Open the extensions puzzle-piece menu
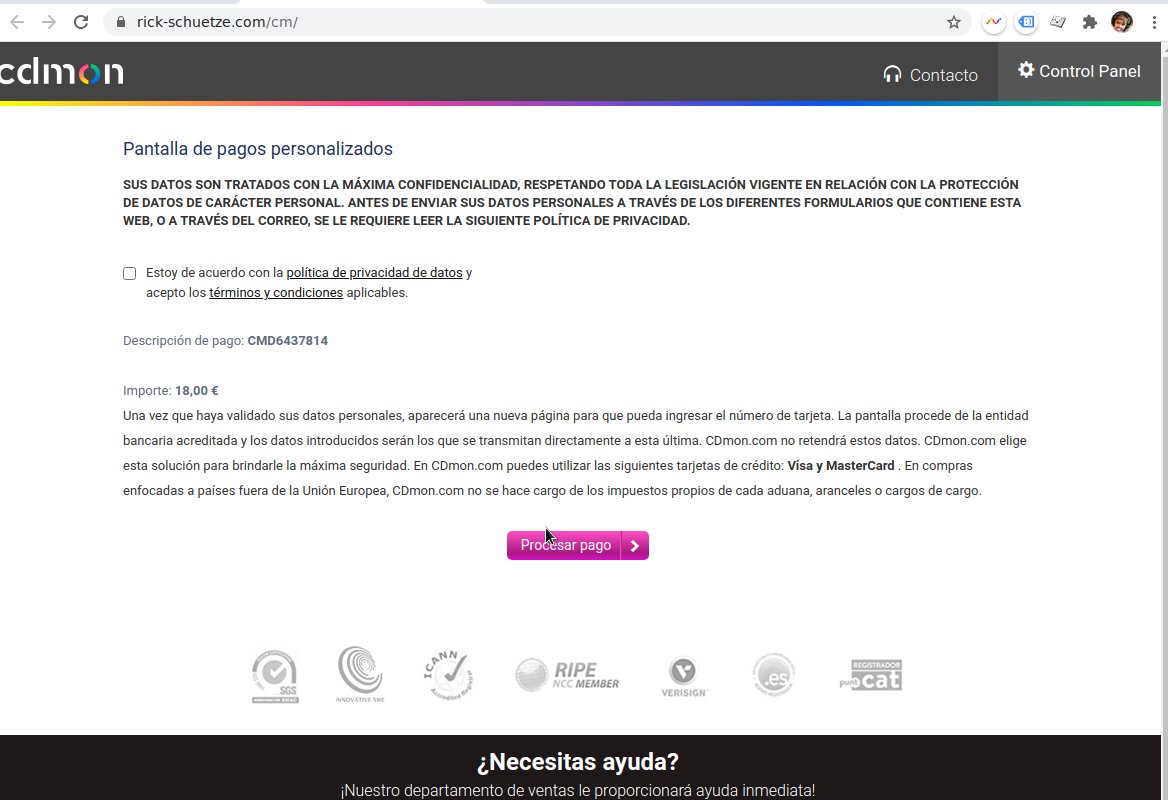Image resolution: width=1168 pixels, height=800 pixels. click(1090, 22)
